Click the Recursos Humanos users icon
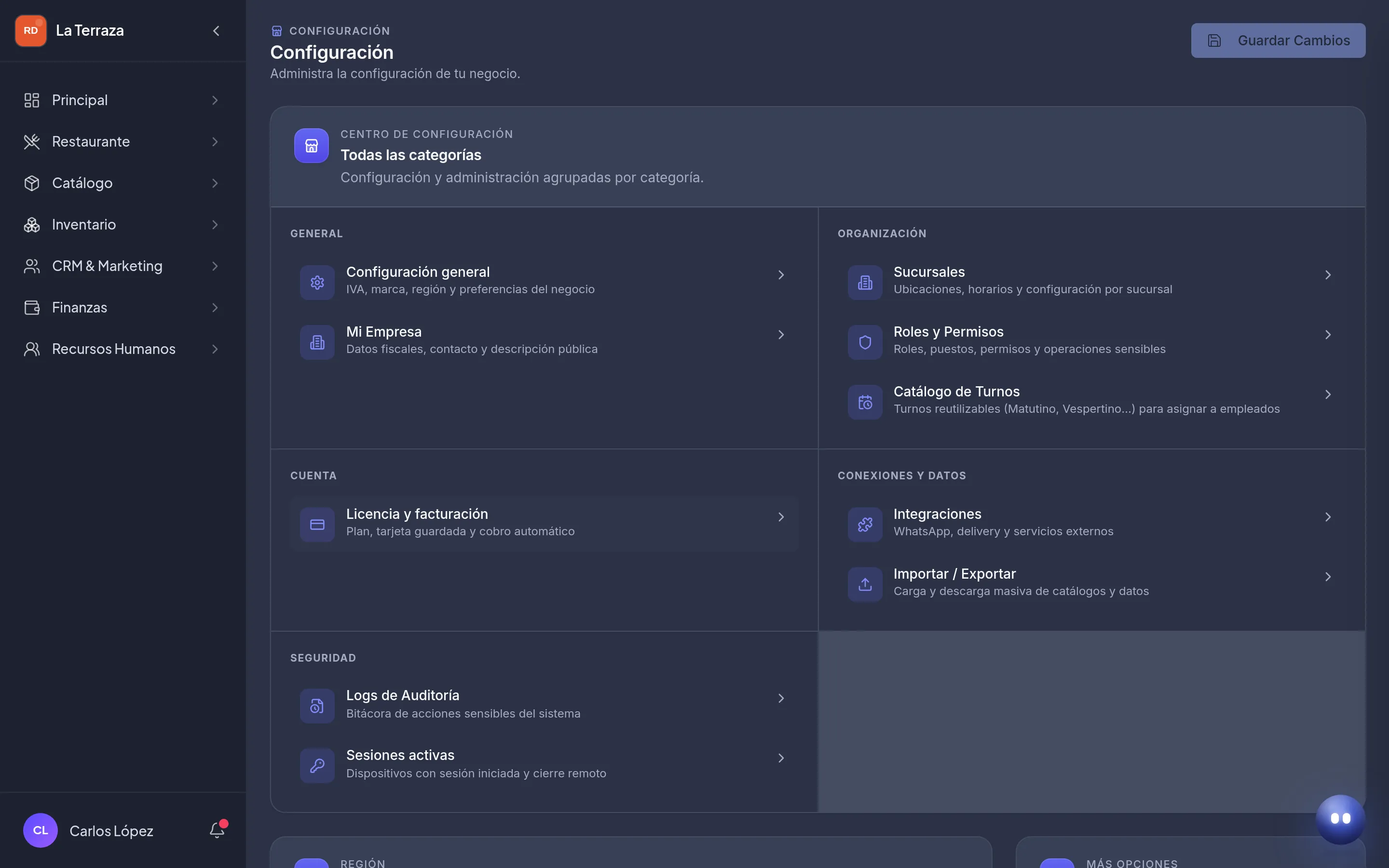Screen dimensions: 1389x868 pyautogui.click(x=31, y=349)
